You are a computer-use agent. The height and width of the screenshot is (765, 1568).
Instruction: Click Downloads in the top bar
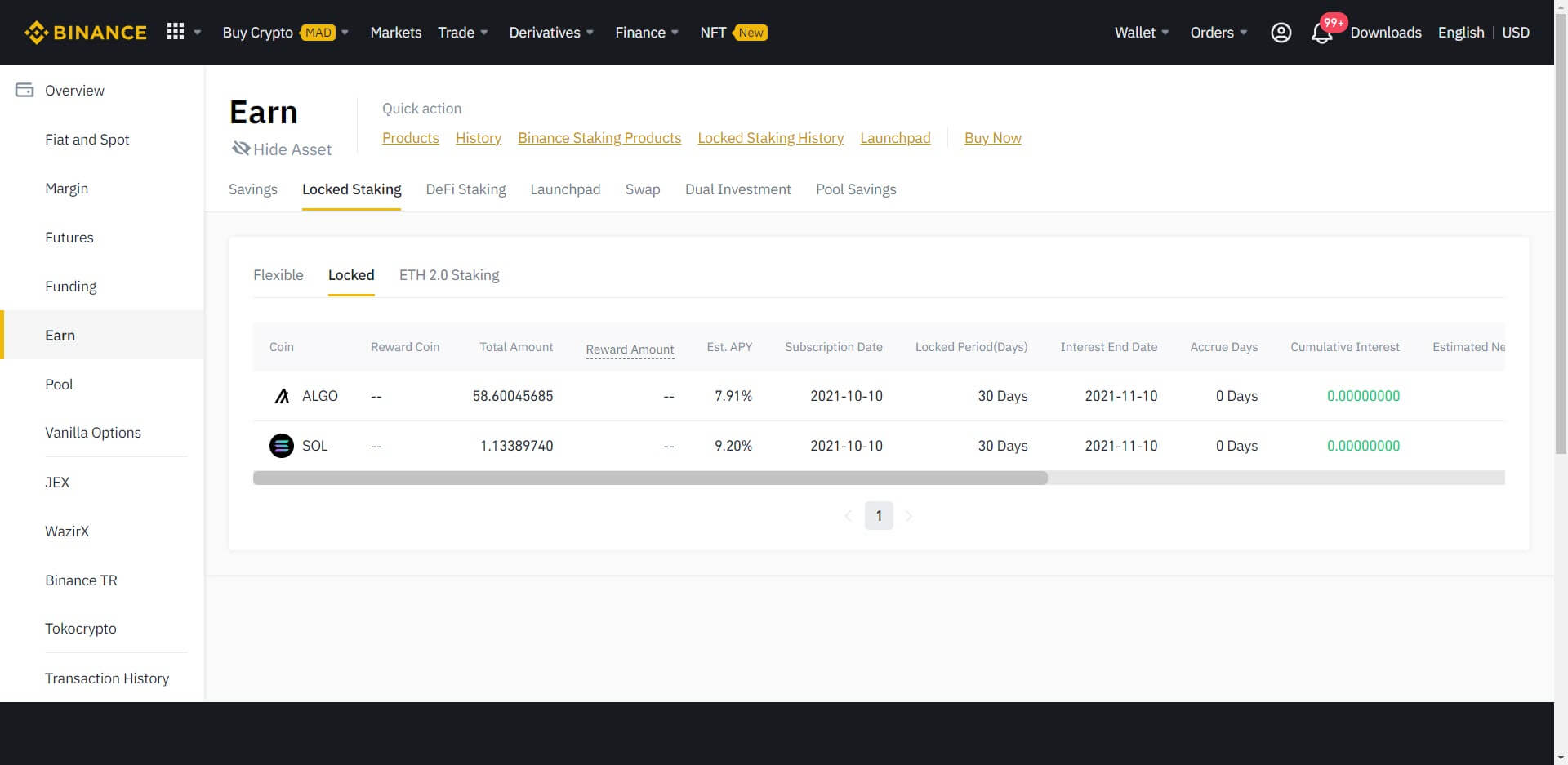click(x=1386, y=33)
